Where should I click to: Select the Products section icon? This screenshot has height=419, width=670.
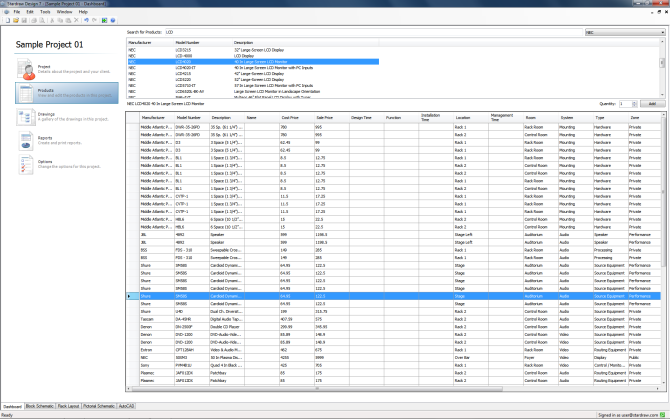25,93
